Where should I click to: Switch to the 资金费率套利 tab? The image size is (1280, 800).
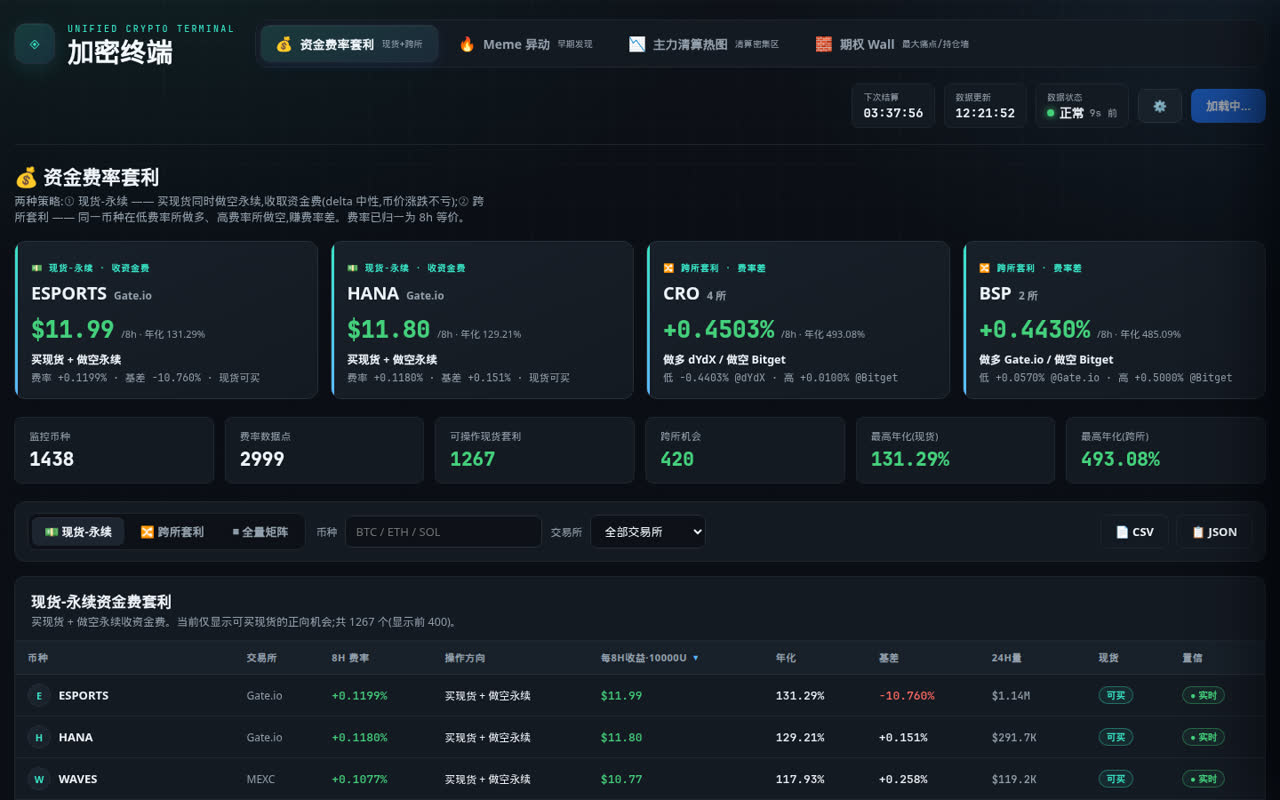click(x=349, y=44)
